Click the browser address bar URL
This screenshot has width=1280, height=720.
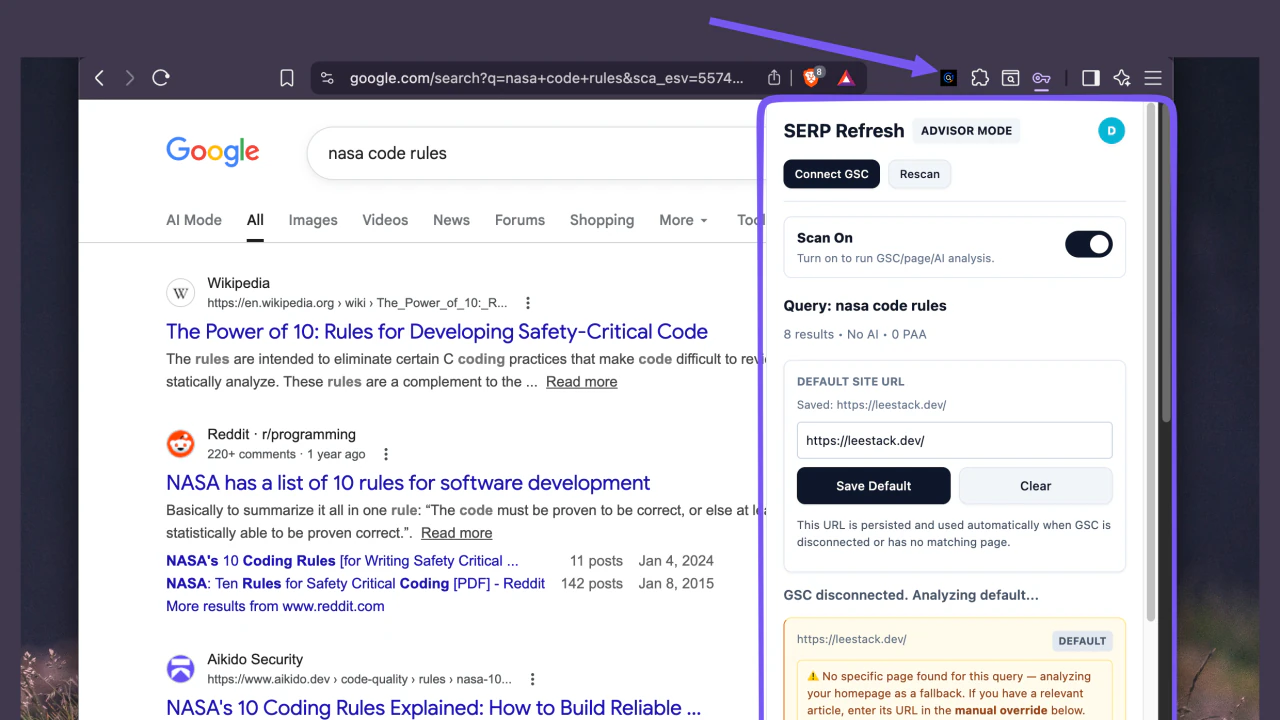click(547, 78)
